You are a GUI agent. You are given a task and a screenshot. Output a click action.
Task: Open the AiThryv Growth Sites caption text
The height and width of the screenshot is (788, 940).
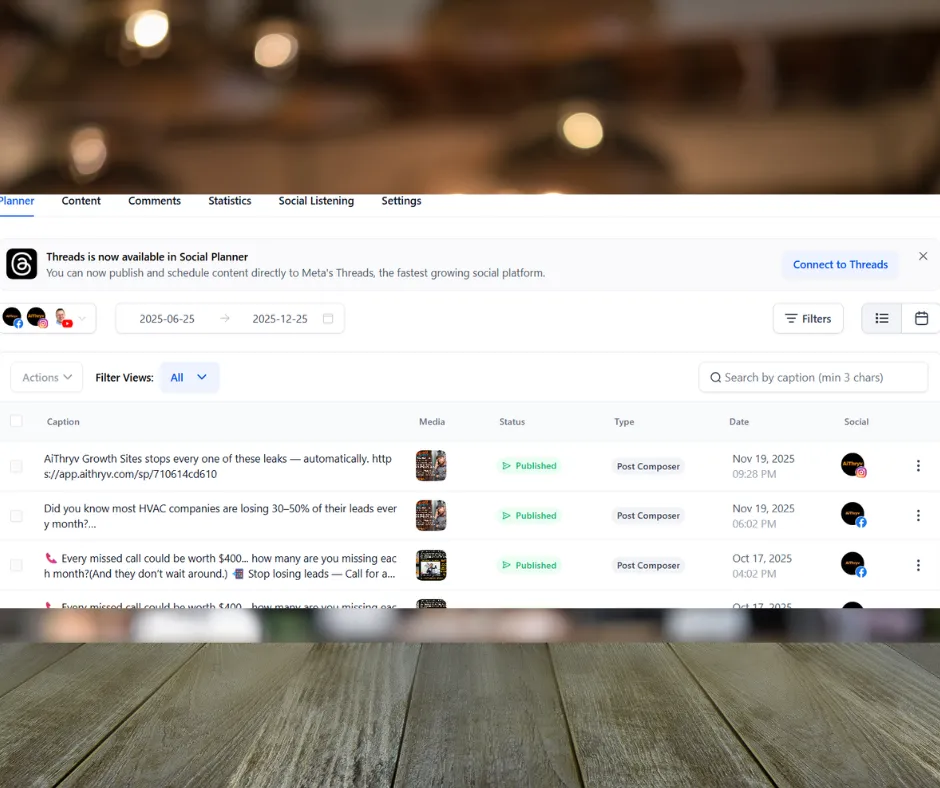218,466
